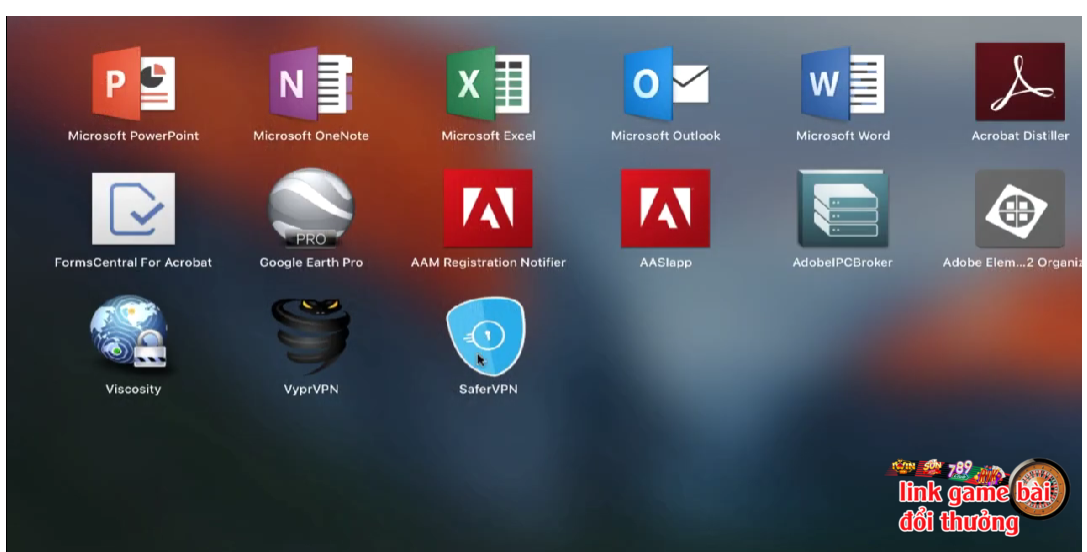The image size is (1087, 552).
Task: Click the "Microsoft OneNote" label
Action: [311, 136]
